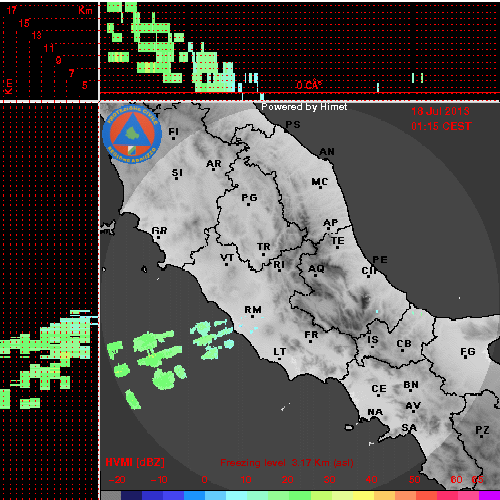Click the TE city label
Screen dimensions: 500x500
pyautogui.click(x=338, y=240)
